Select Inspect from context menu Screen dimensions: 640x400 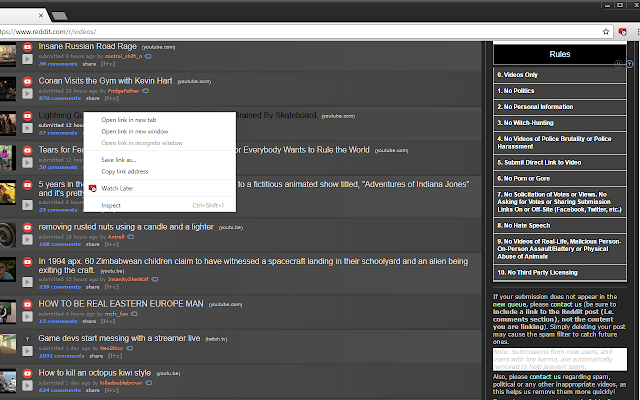coord(160,205)
